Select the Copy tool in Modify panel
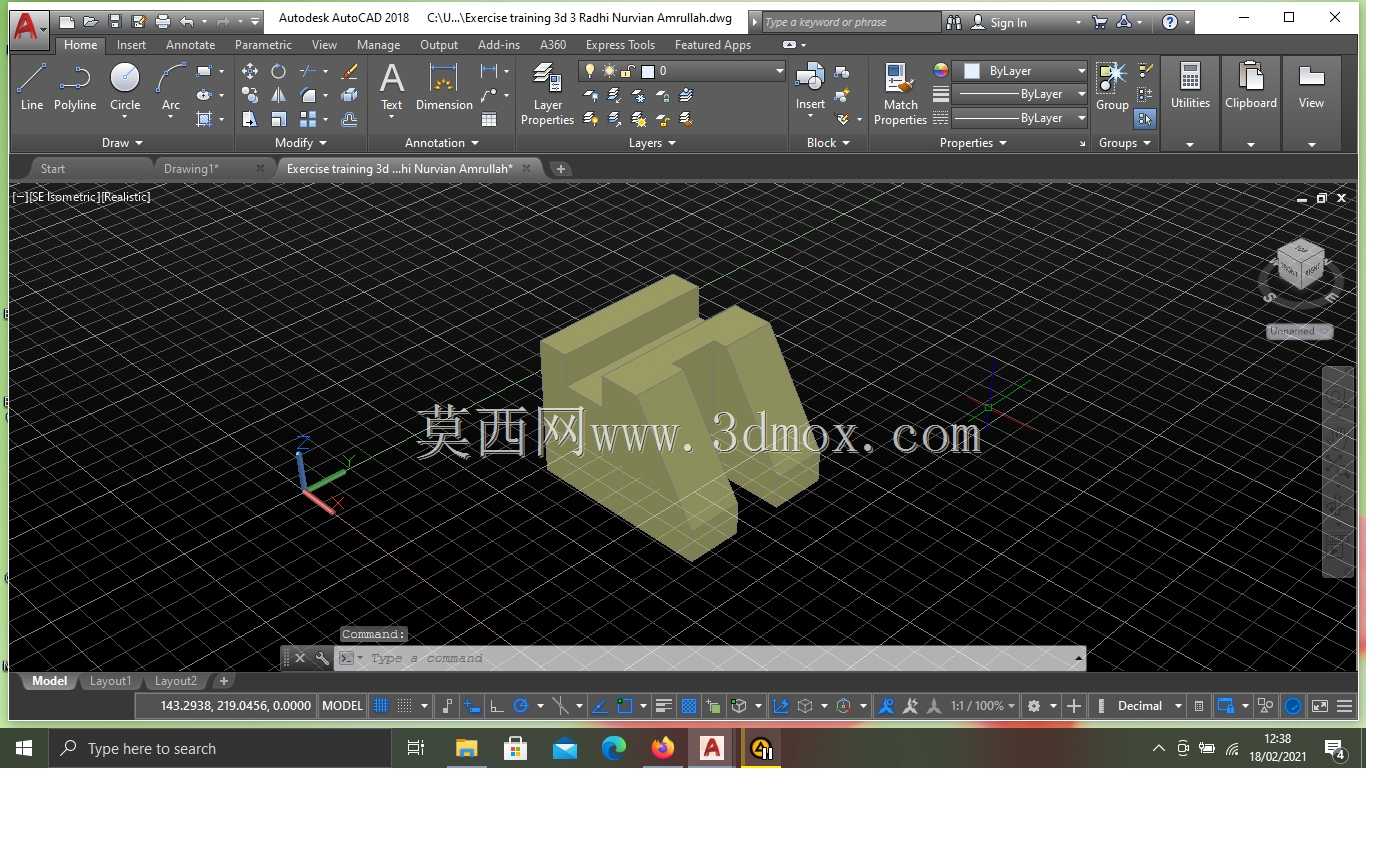1396x867 pixels. tap(250, 95)
